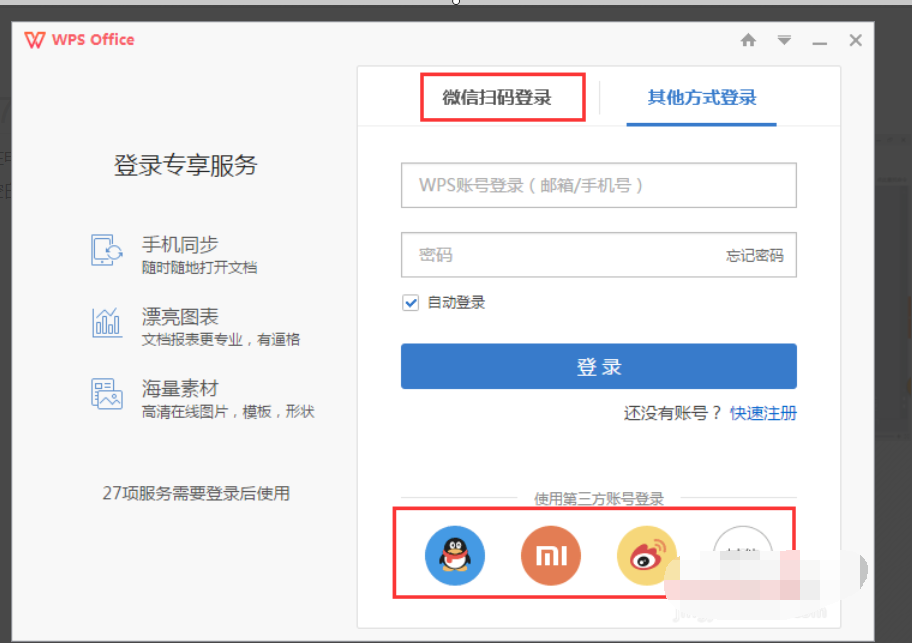Click the 海量素材 heading text
912x643 pixels.
click(180, 389)
